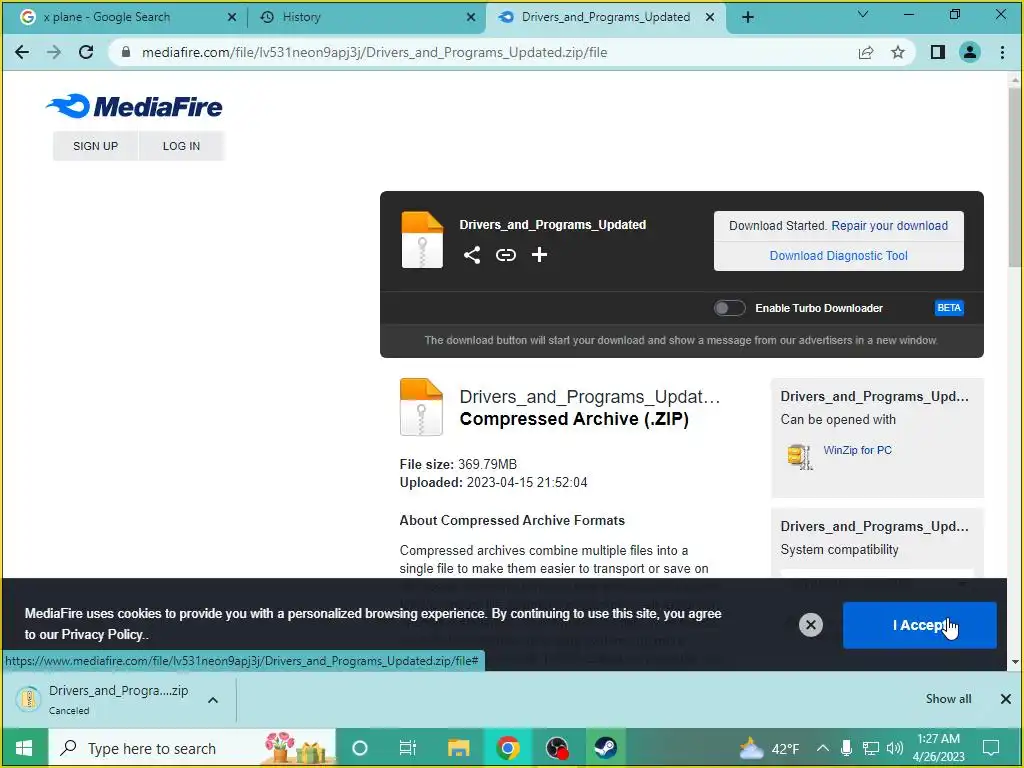The width and height of the screenshot is (1024, 768).
Task: Close the downloads bar
Action: point(1006,699)
